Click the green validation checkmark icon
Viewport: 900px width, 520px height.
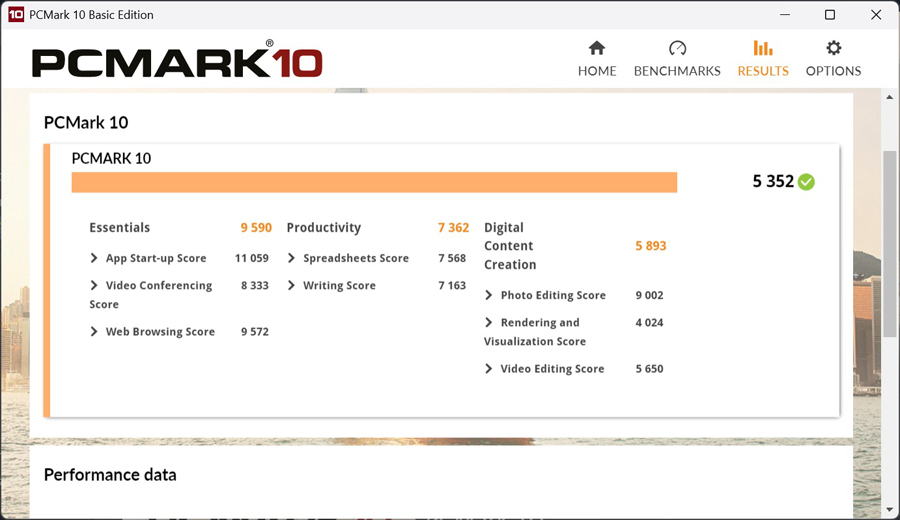click(x=806, y=182)
